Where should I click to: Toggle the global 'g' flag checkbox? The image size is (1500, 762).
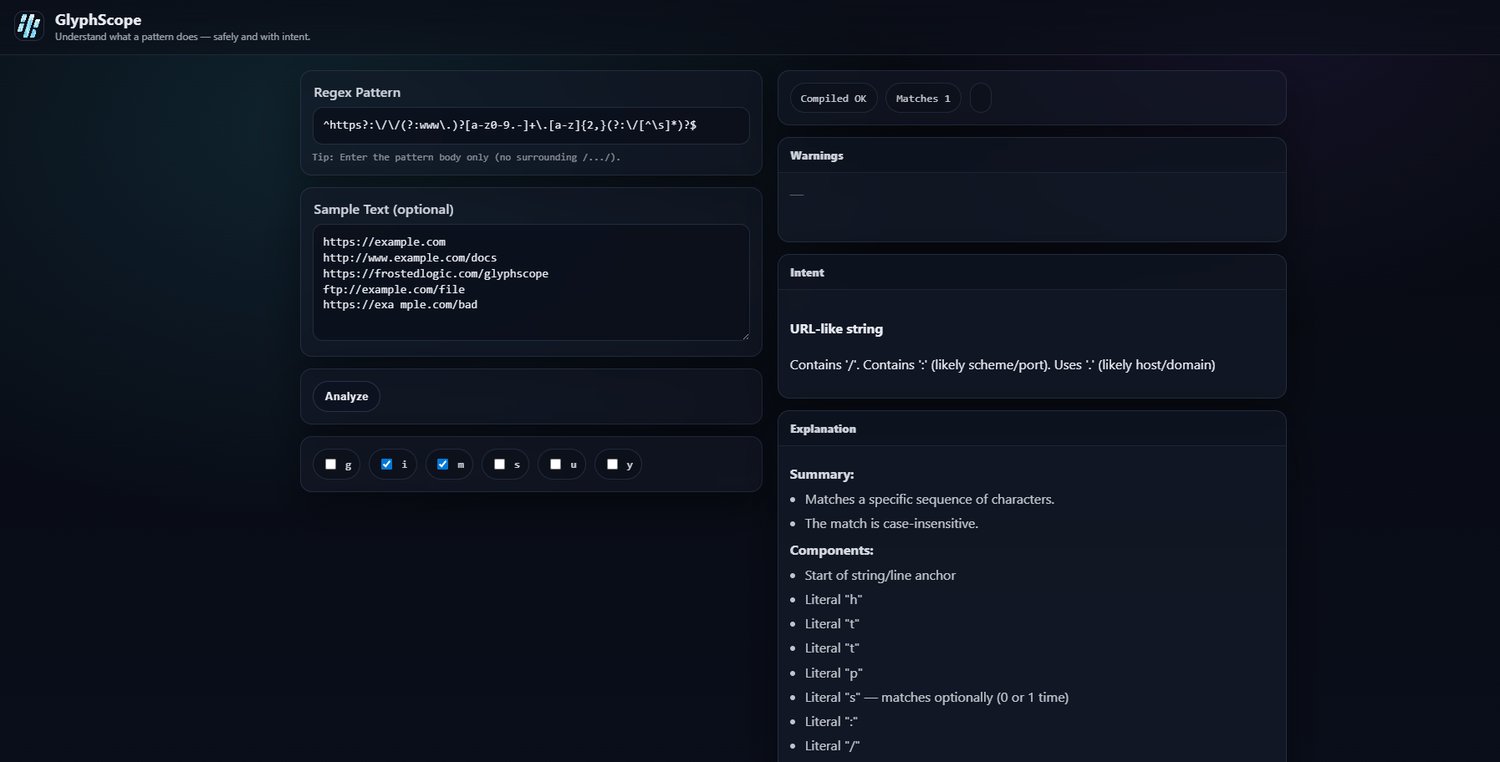331,464
